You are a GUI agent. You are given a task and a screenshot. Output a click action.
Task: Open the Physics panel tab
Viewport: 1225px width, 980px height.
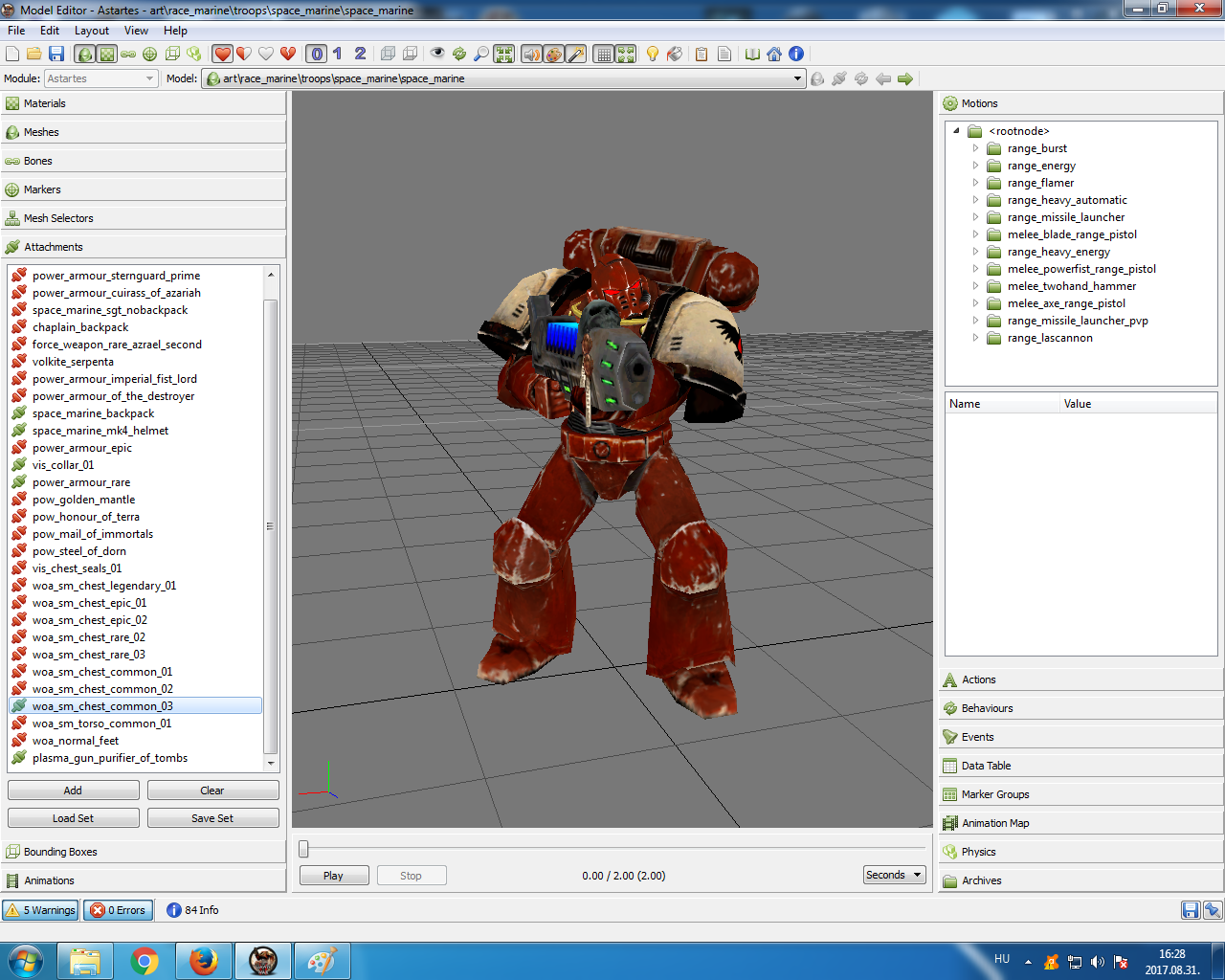coord(1081,852)
